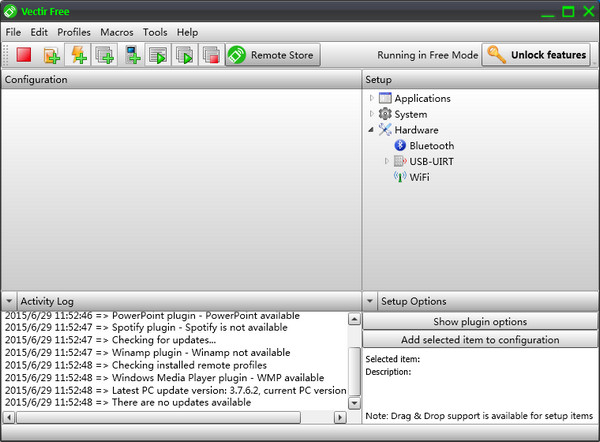This screenshot has width=600, height=442.
Task: Click the Setup panel header
Action: tap(481, 80)
